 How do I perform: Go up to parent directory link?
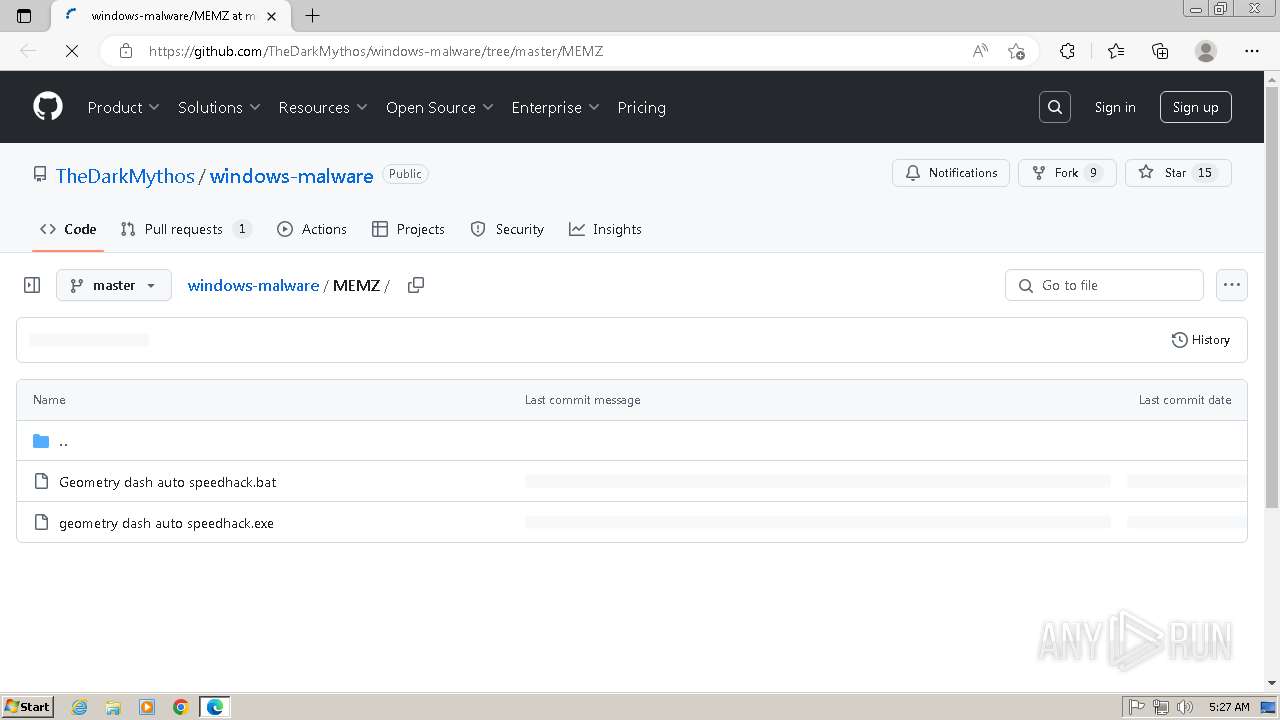point(63,441)
